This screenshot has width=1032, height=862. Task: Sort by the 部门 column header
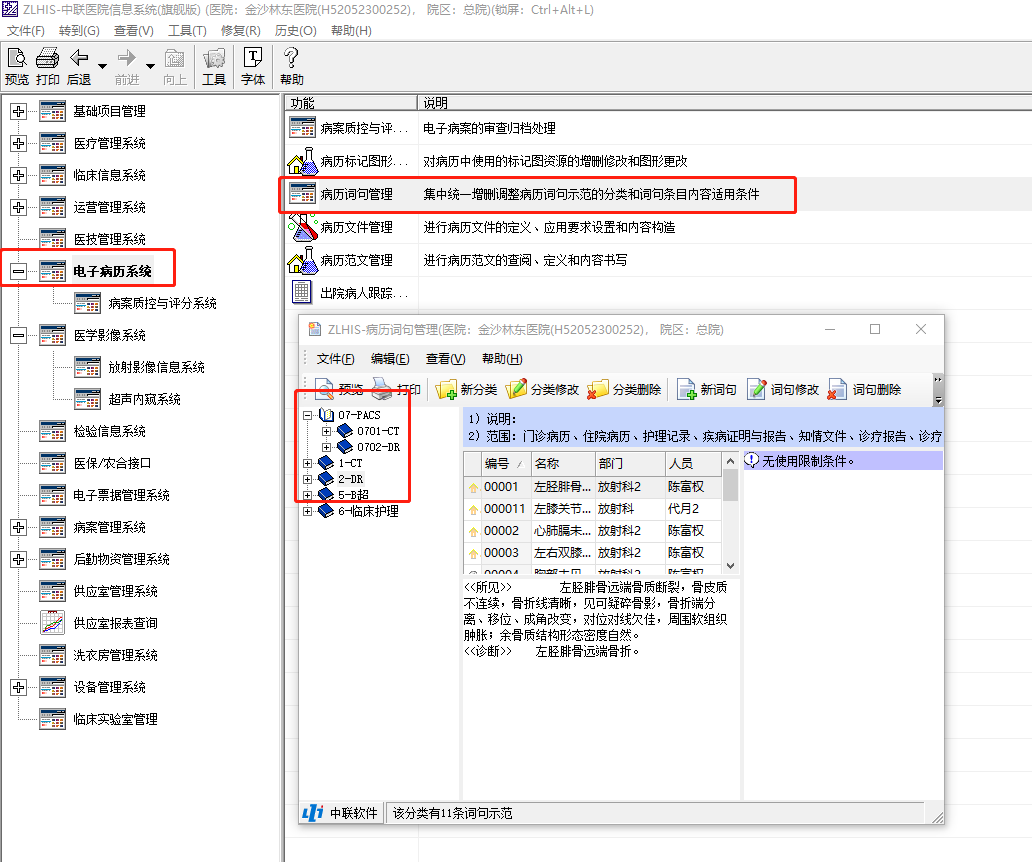click(x=631, y=464)
